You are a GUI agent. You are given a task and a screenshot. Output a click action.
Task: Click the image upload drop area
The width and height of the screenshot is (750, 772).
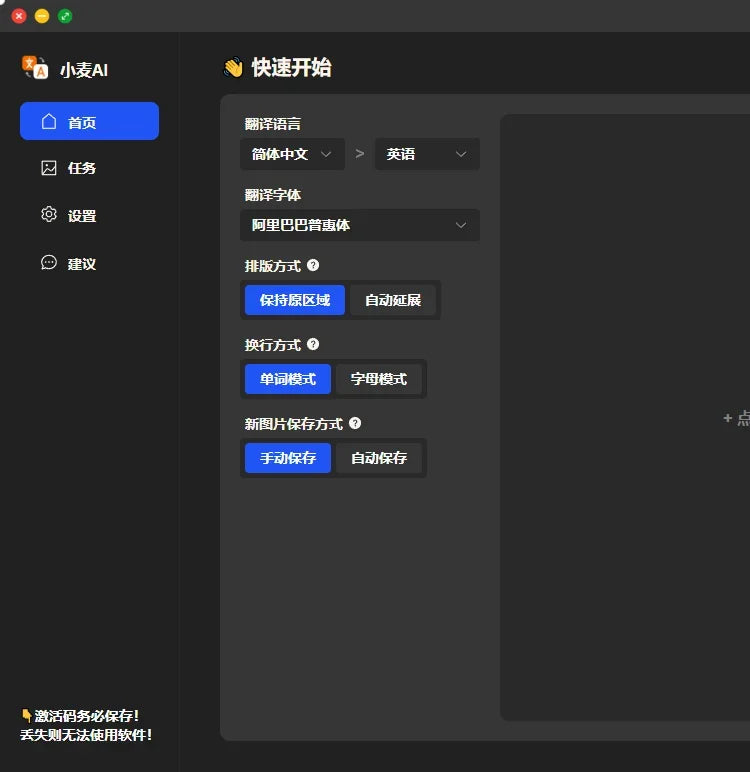(625, 418)
